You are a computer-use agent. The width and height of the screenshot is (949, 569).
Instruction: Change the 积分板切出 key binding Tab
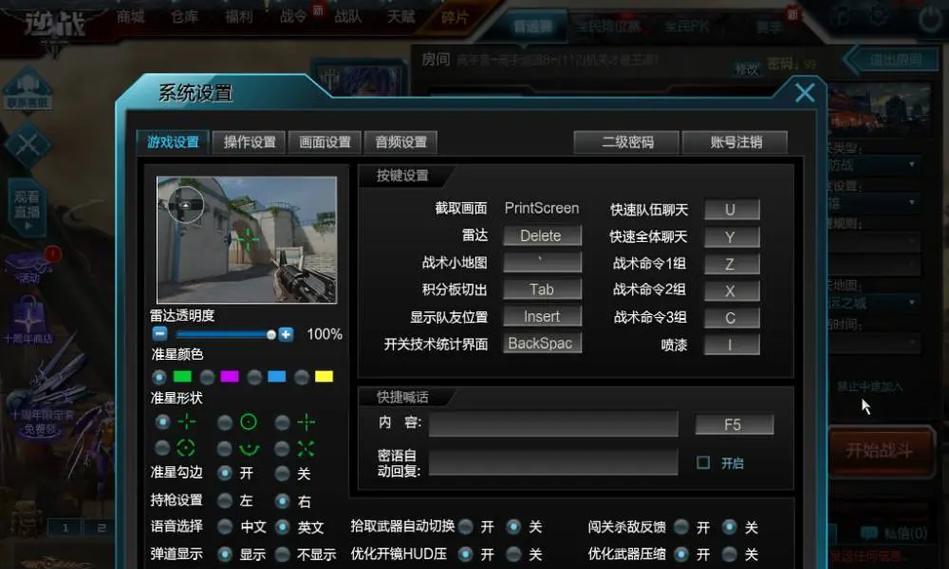click(542, 289)
